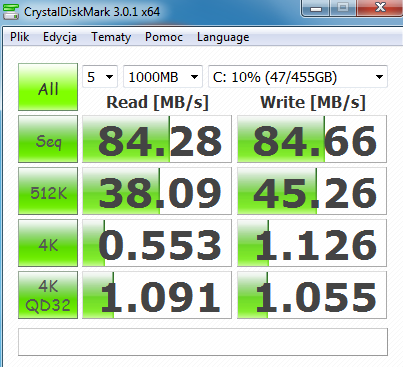Minimize the CrystalDiskMark window
The image size is (403, 367).
click(316, 8)
